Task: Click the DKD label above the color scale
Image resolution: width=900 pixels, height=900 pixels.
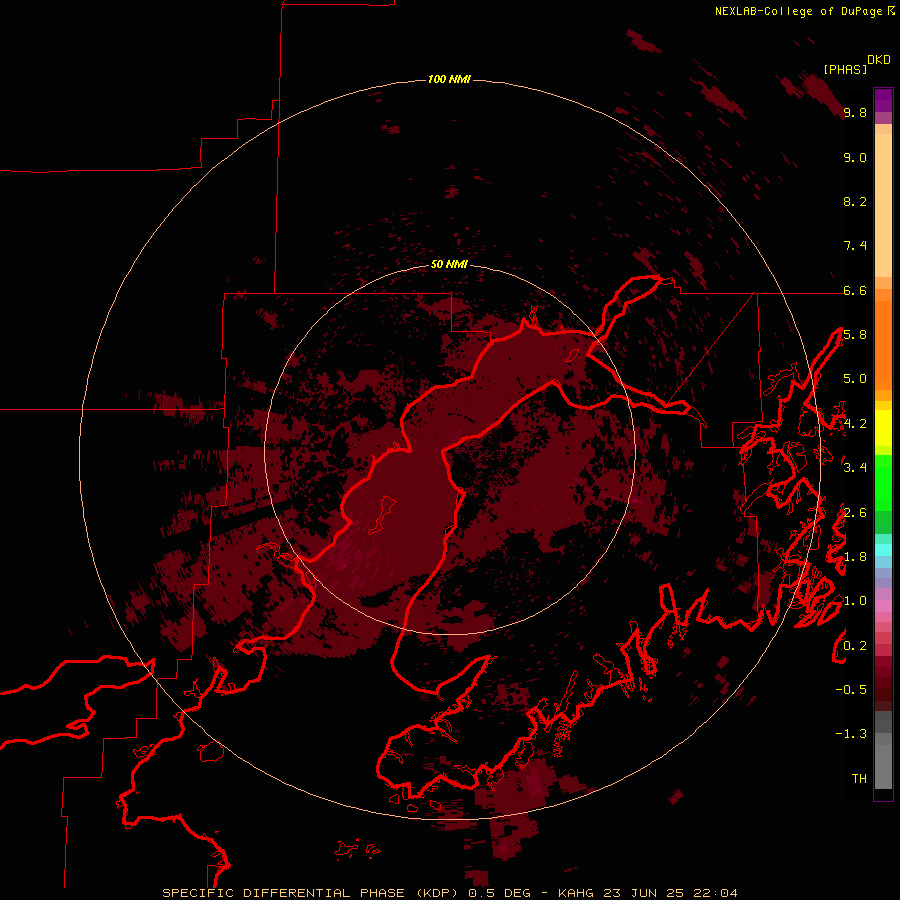Action: tap(879, 60)
